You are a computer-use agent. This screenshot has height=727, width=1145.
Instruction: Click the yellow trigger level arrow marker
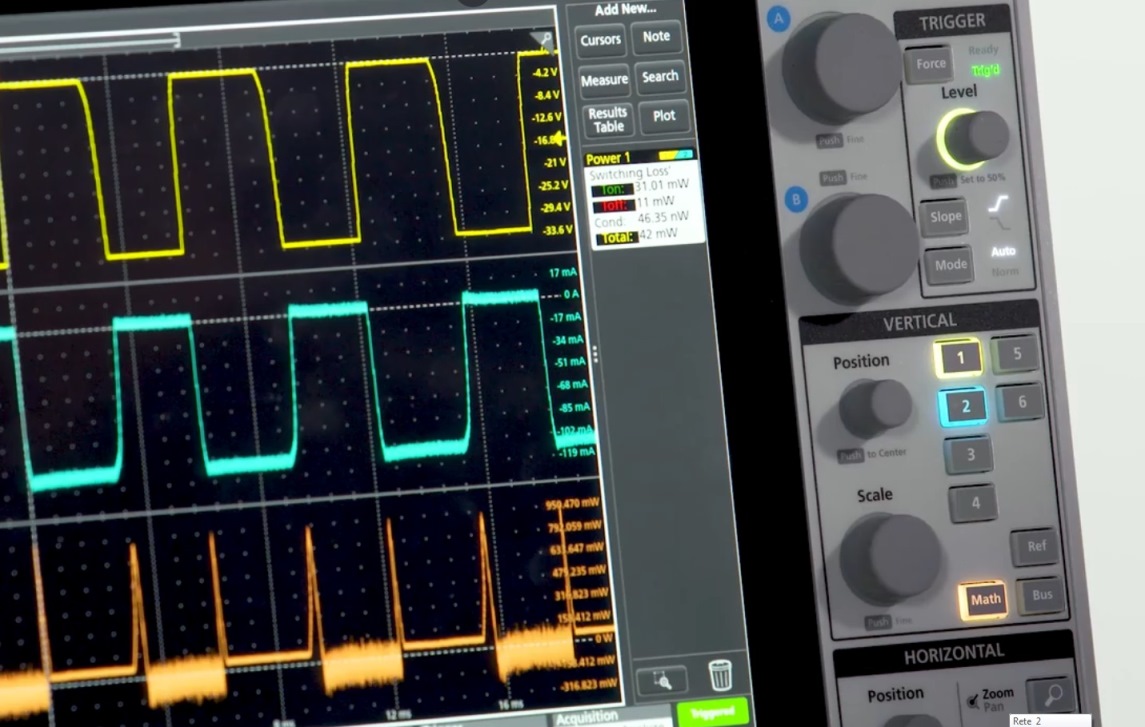coord(560,139)
